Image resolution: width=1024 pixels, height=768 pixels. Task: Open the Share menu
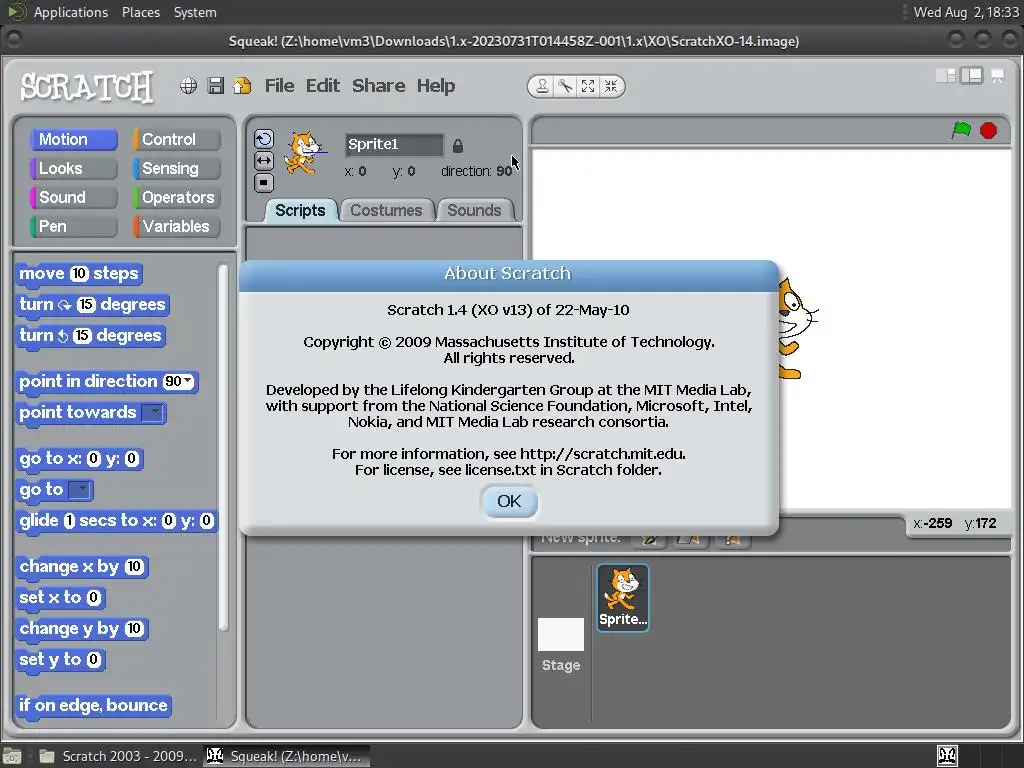[x=378, y=86]
